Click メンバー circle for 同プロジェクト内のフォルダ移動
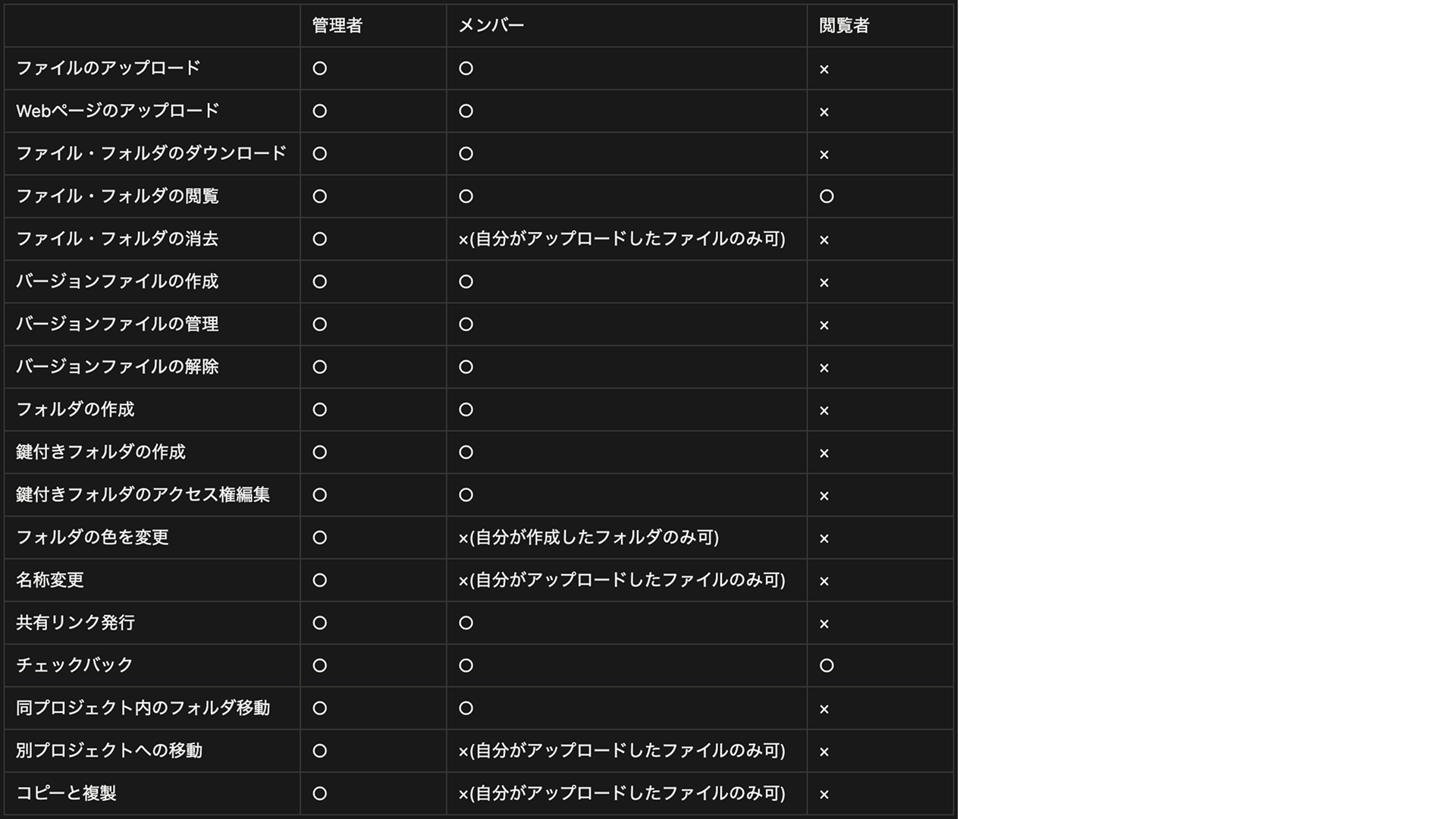 point(466,708)
